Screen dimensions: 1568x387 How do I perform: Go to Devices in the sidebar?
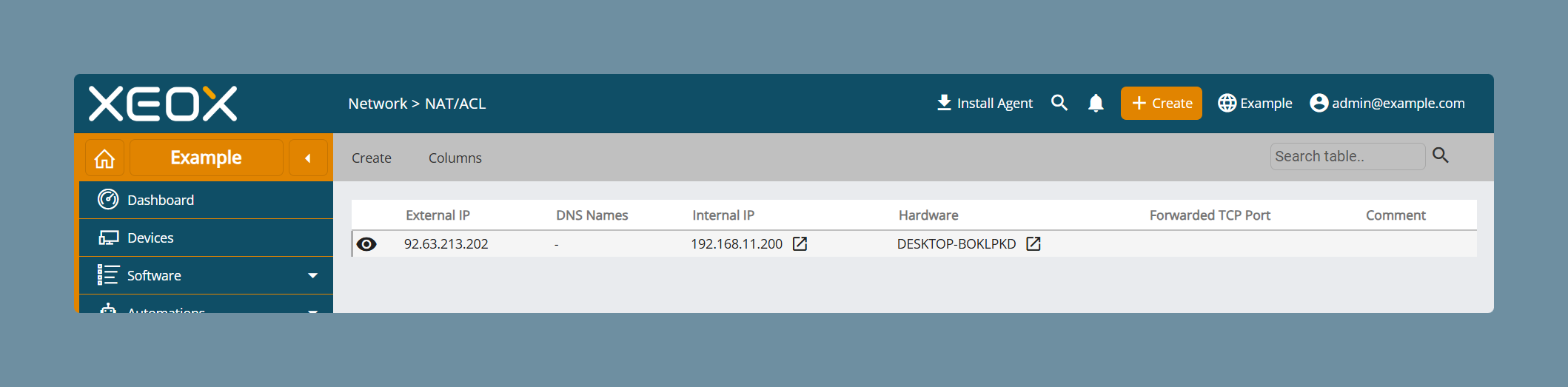[206, 238]
